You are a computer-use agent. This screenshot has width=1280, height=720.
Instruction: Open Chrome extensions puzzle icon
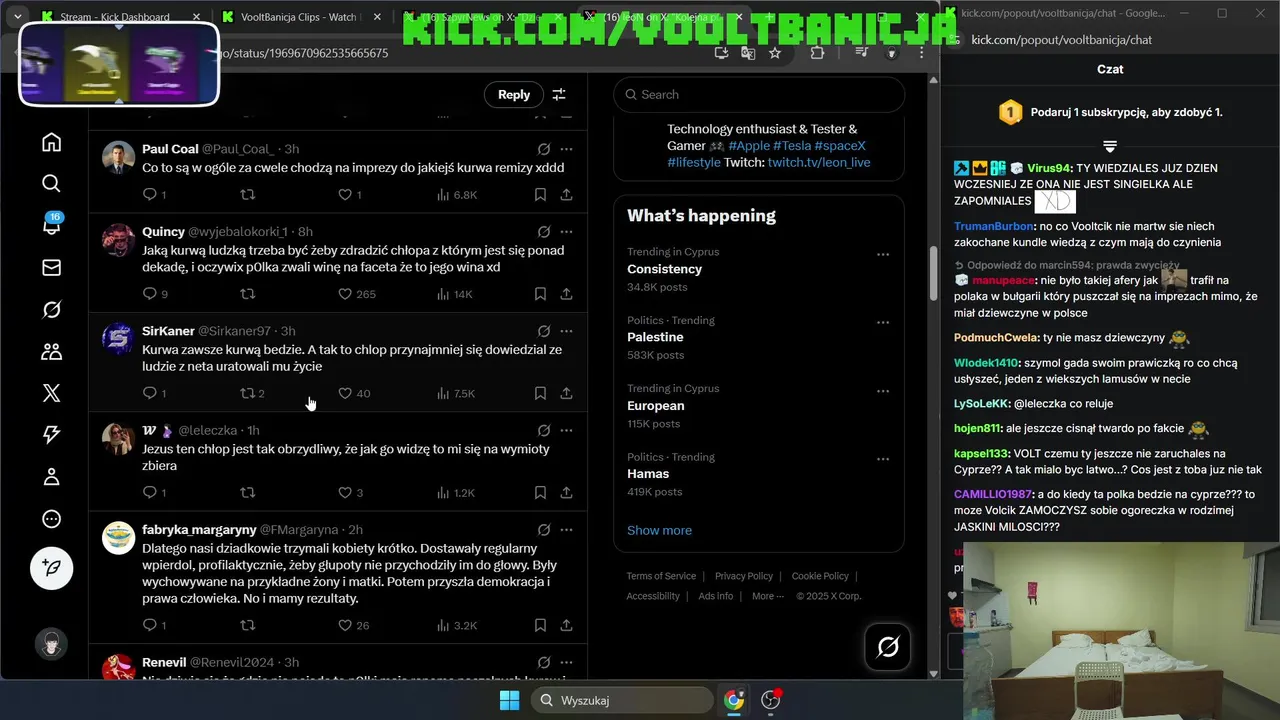click(x=817, y=53)
